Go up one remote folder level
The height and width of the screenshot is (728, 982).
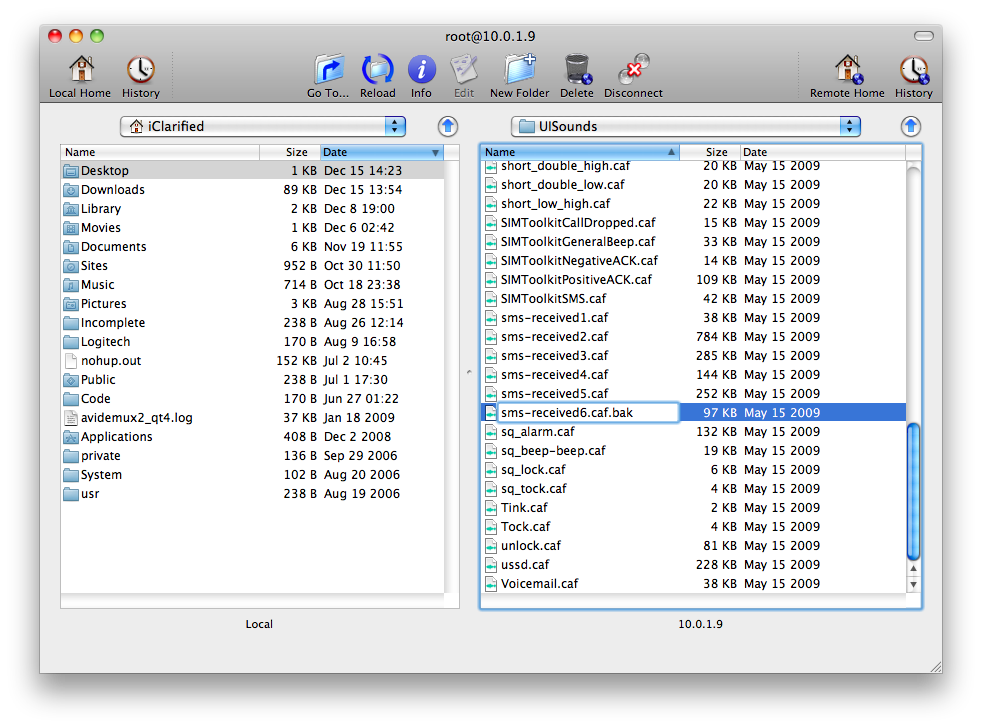(x=910, y=126)
